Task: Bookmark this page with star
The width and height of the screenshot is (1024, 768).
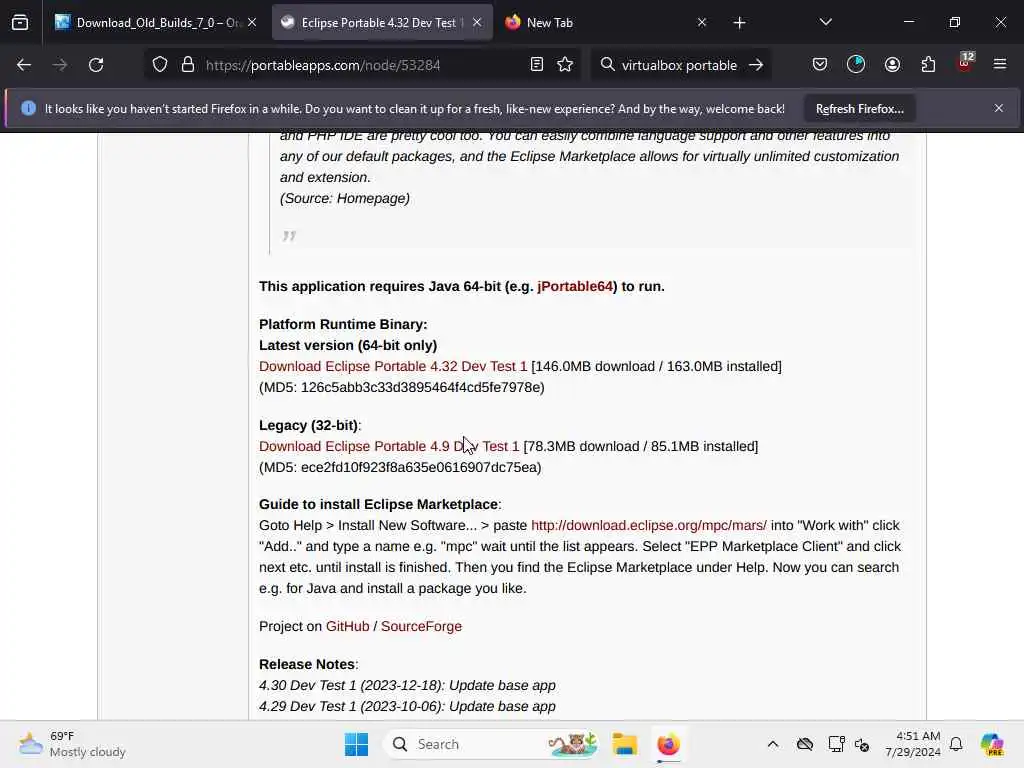Action: point(565,65)
